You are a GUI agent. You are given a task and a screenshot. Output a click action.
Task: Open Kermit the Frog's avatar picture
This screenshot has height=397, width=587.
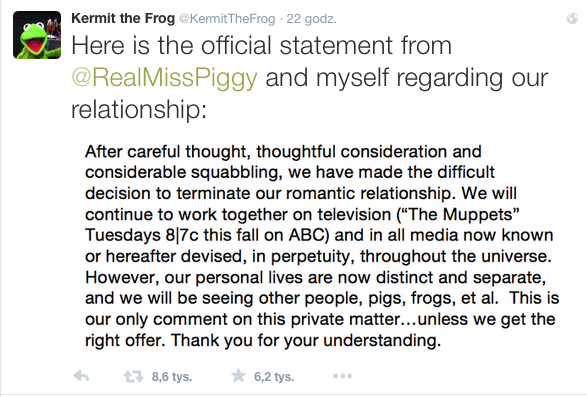(x=37, y=35)
